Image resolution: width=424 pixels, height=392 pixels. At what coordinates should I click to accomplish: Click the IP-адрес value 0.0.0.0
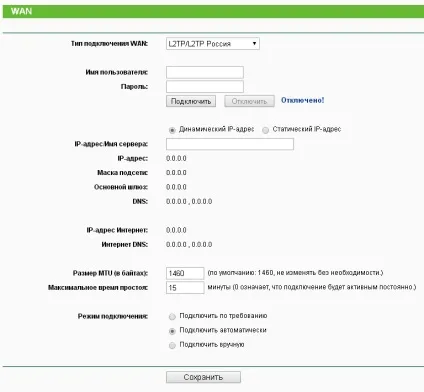coord(176,159)
